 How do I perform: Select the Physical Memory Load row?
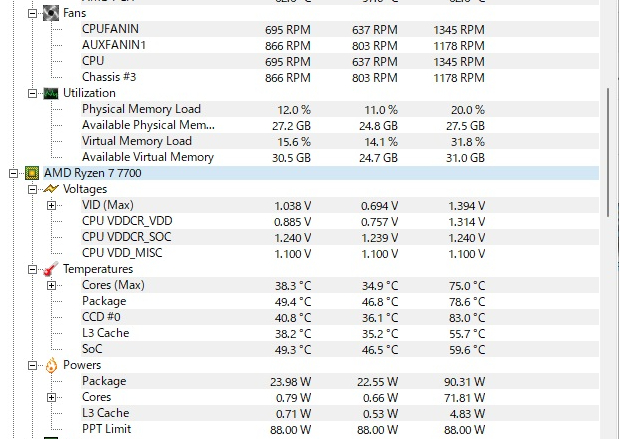click(x=141, y=109)
